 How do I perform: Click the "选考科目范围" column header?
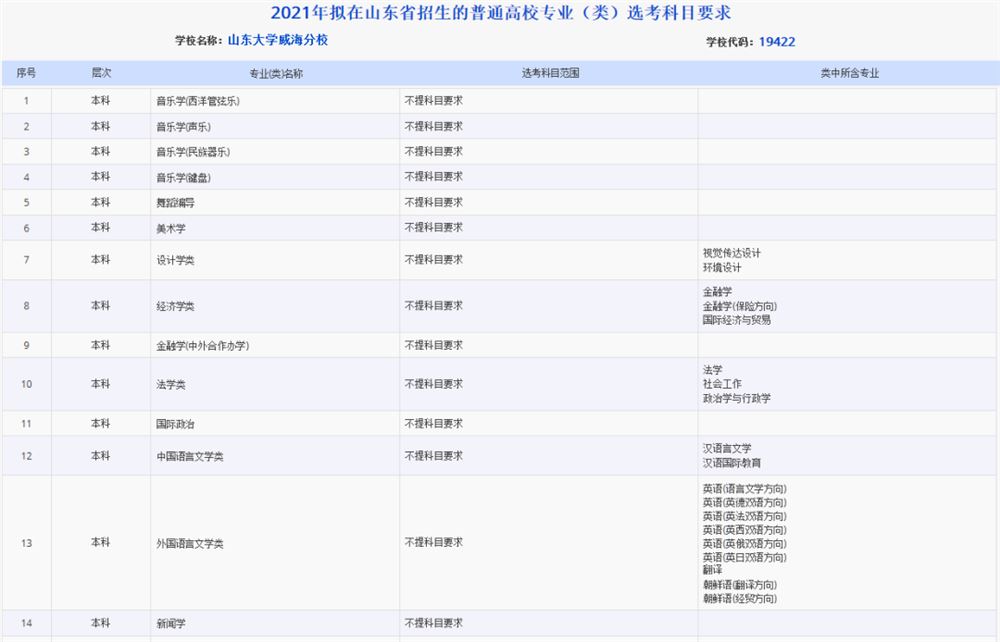point(550,73)
